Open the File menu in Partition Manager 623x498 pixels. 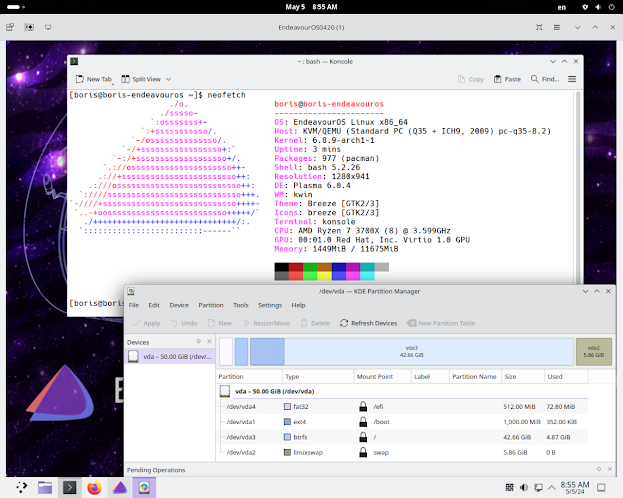pos(134,305)
